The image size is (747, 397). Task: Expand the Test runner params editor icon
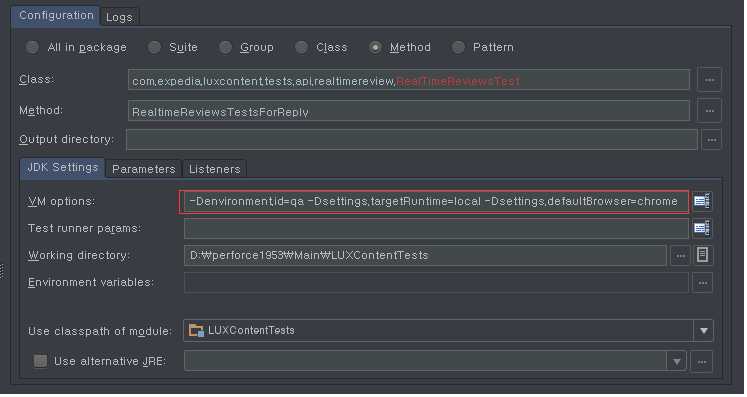[702, 228]
